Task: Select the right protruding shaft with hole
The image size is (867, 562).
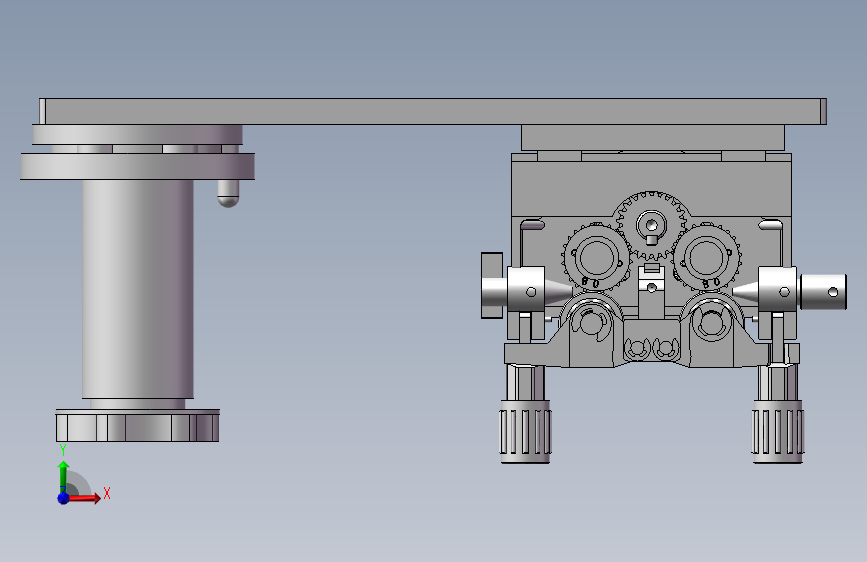Action: (823, 292)
